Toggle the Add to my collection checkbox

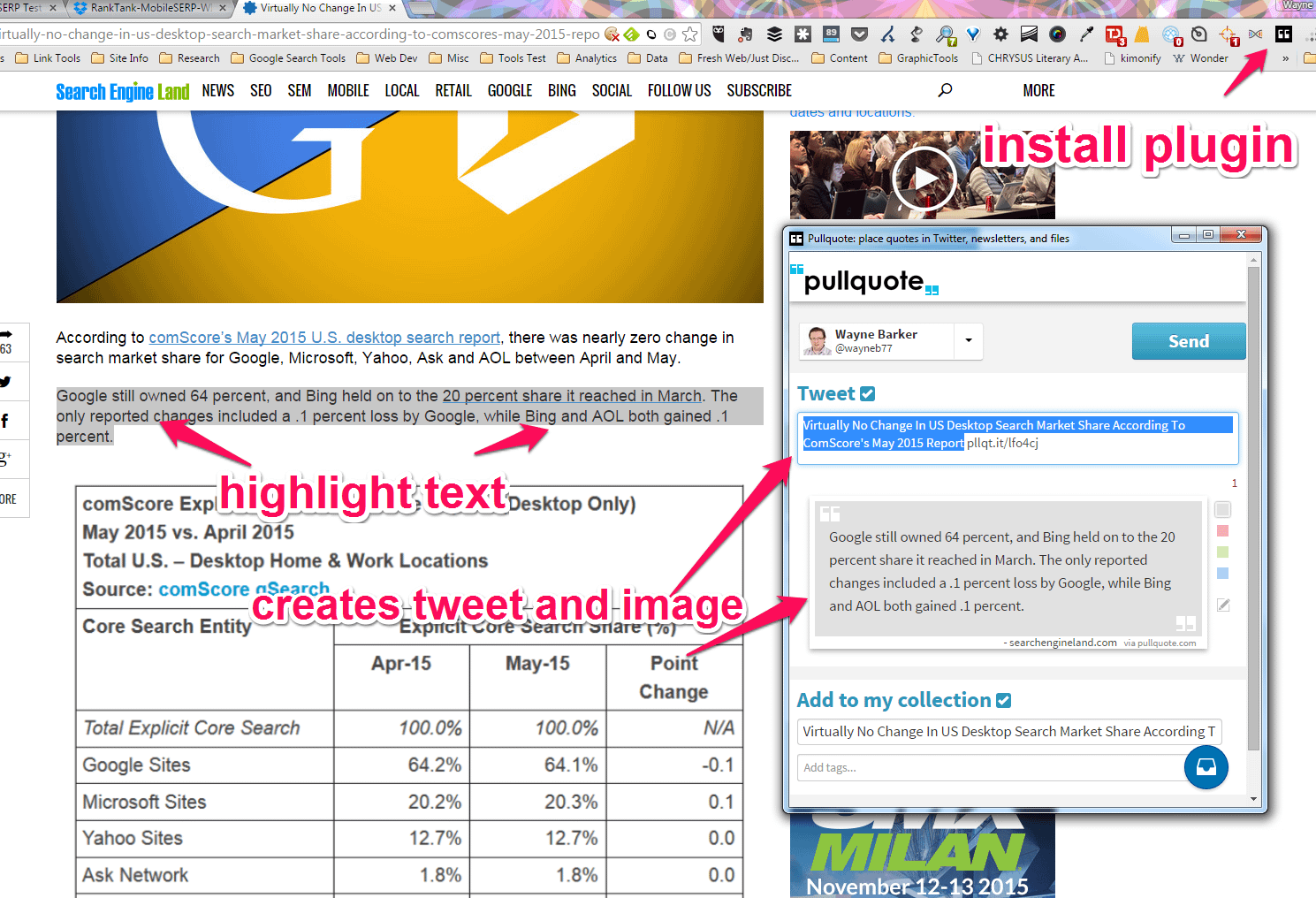point(1003,701)
